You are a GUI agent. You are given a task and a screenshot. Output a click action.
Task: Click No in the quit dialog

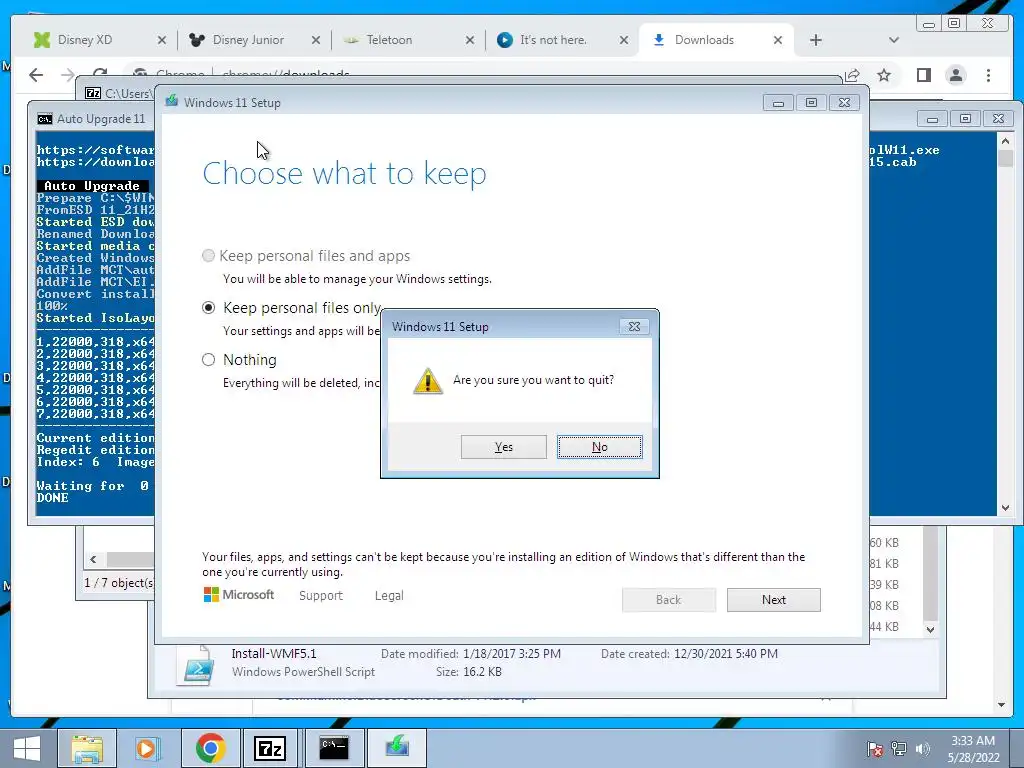point(600,447)
